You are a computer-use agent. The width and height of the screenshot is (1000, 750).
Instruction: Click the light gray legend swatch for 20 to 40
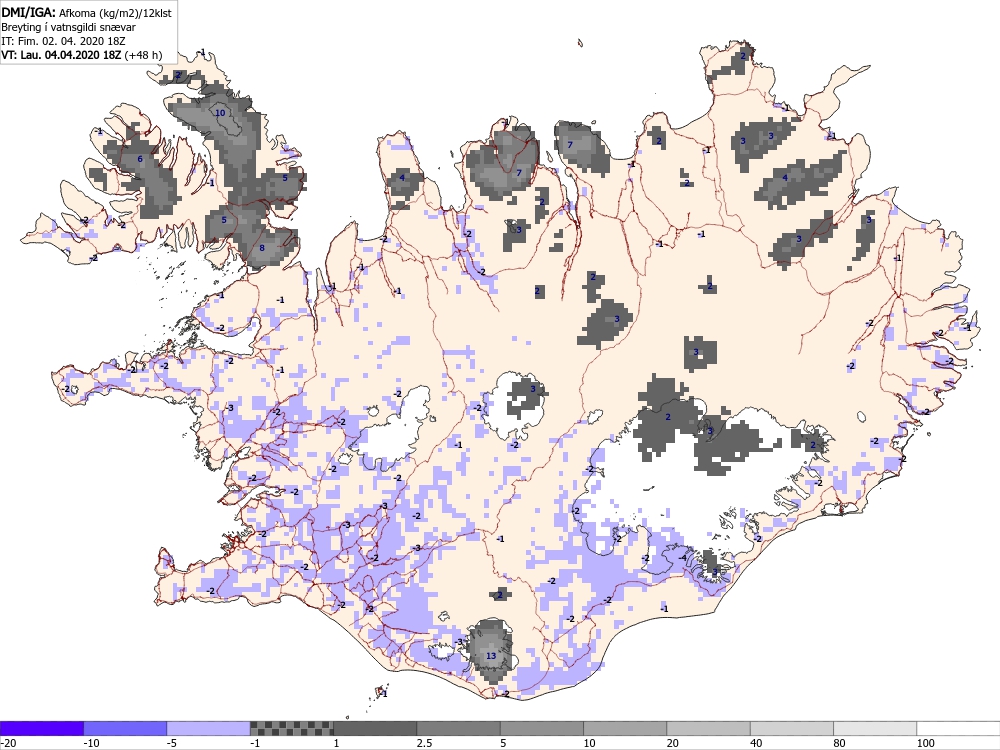(709, 728)
